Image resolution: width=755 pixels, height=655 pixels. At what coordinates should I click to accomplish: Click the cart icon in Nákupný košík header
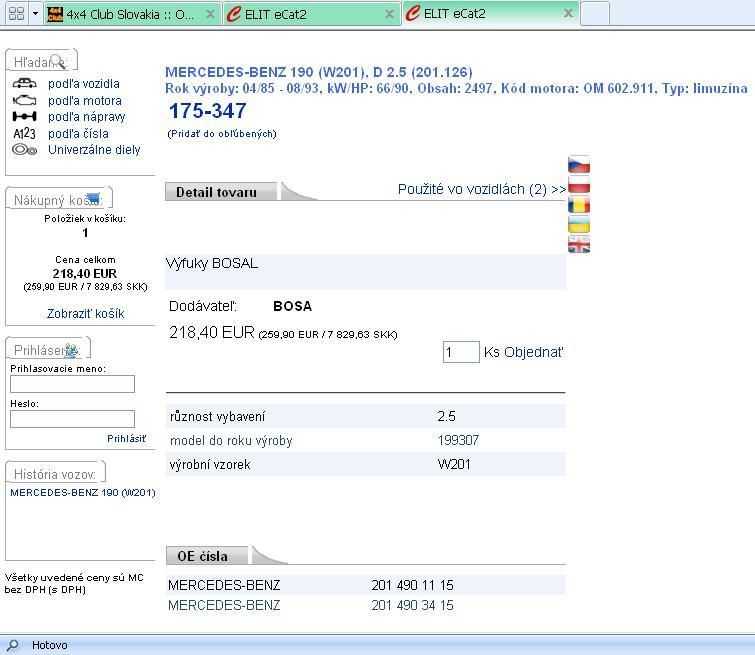[93, 198]
